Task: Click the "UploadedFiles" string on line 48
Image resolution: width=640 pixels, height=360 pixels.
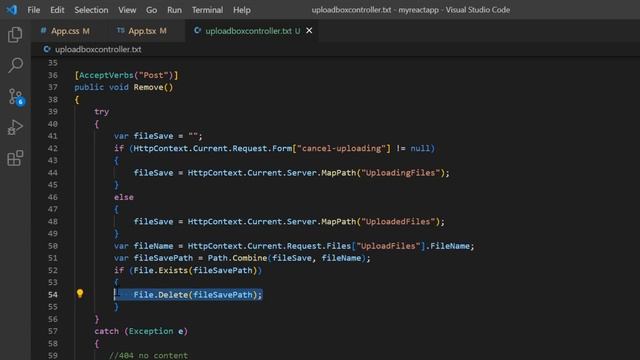Action: 398,222
